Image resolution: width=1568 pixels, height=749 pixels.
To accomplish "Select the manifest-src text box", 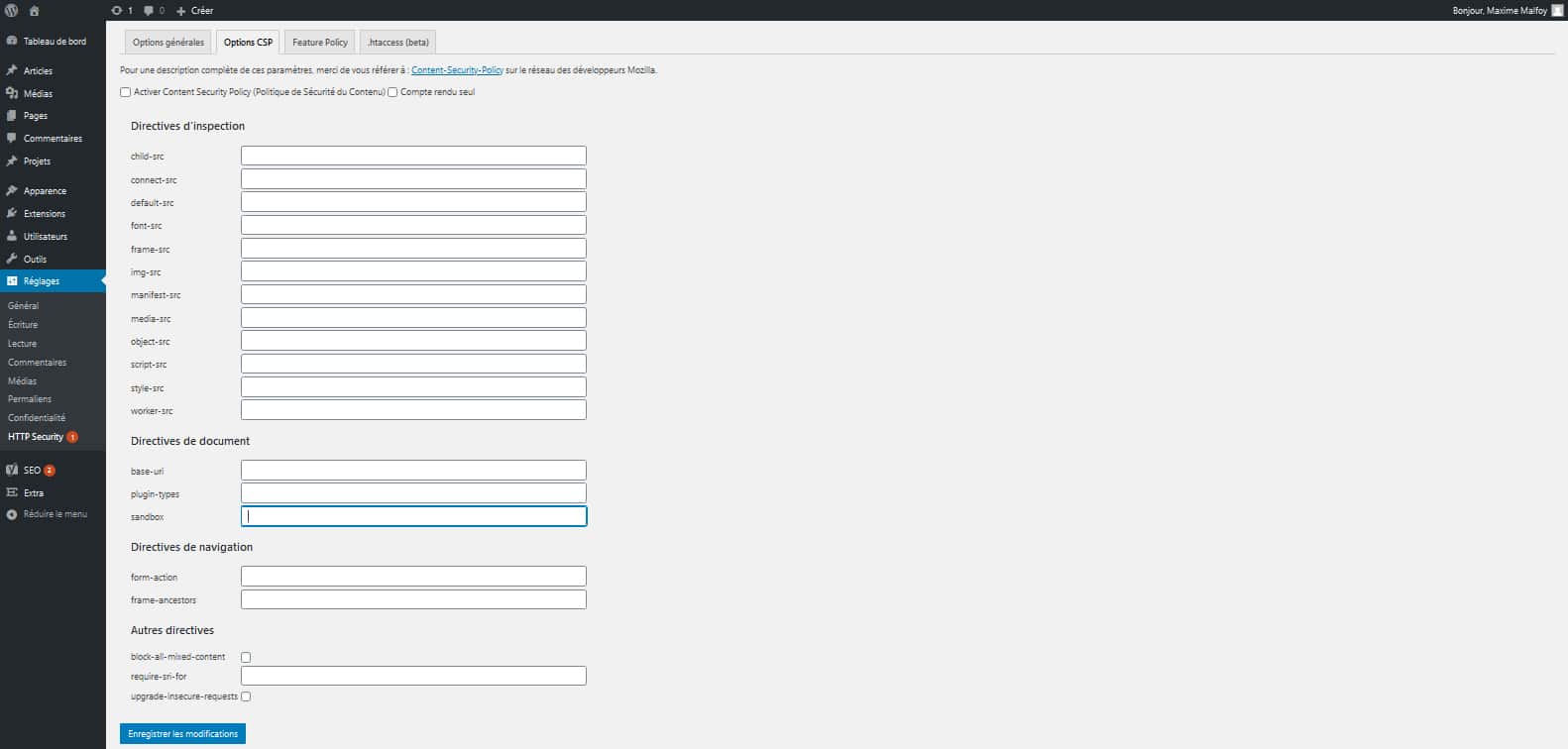I will [413, 294].
